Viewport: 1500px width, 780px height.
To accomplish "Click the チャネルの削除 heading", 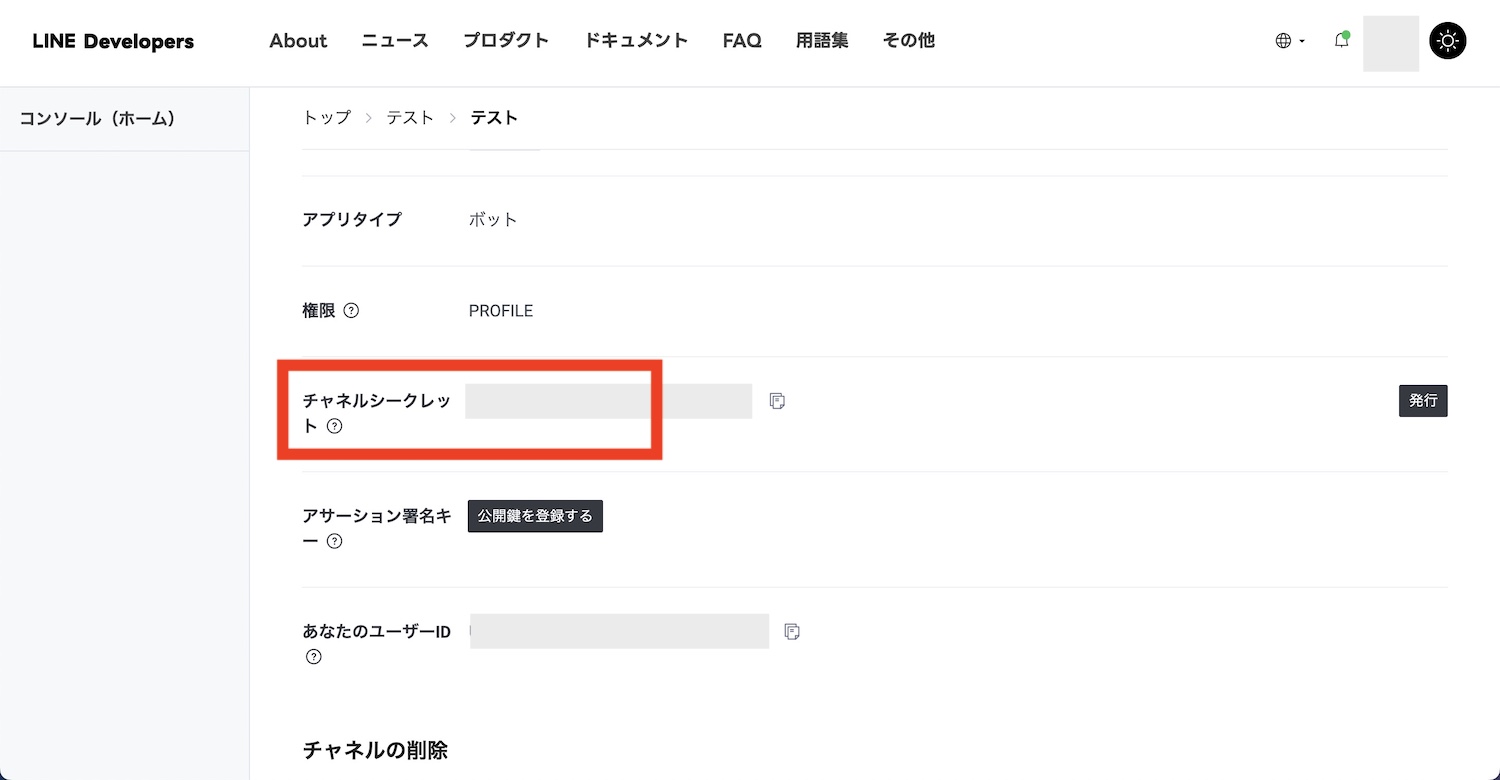I will 375,750.
